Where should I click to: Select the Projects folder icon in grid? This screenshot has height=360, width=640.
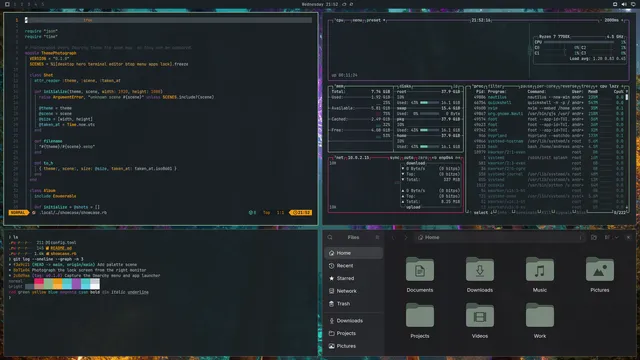coord(420,316)
